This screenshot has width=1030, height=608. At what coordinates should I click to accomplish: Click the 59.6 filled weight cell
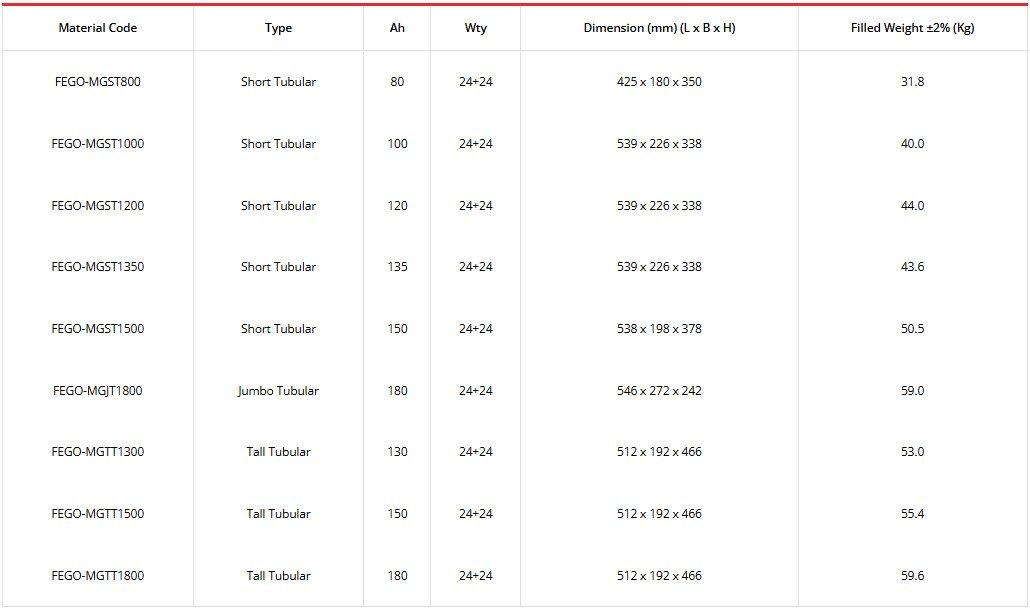(912, 576)
